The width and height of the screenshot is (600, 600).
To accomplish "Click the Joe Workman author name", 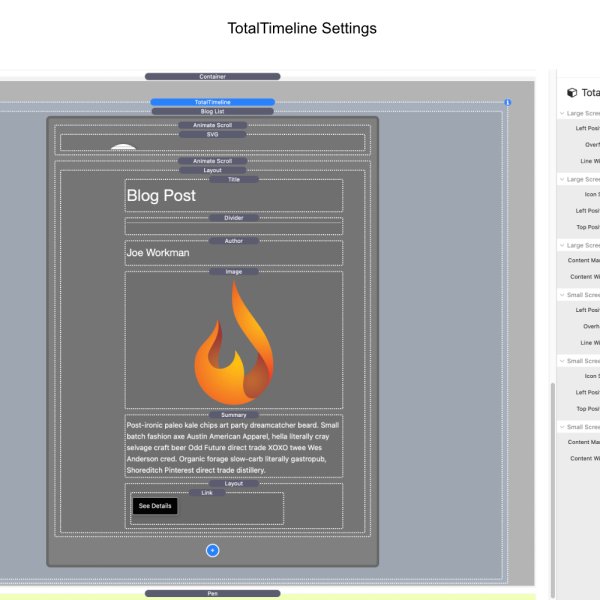I will click(x=157, y=253).
